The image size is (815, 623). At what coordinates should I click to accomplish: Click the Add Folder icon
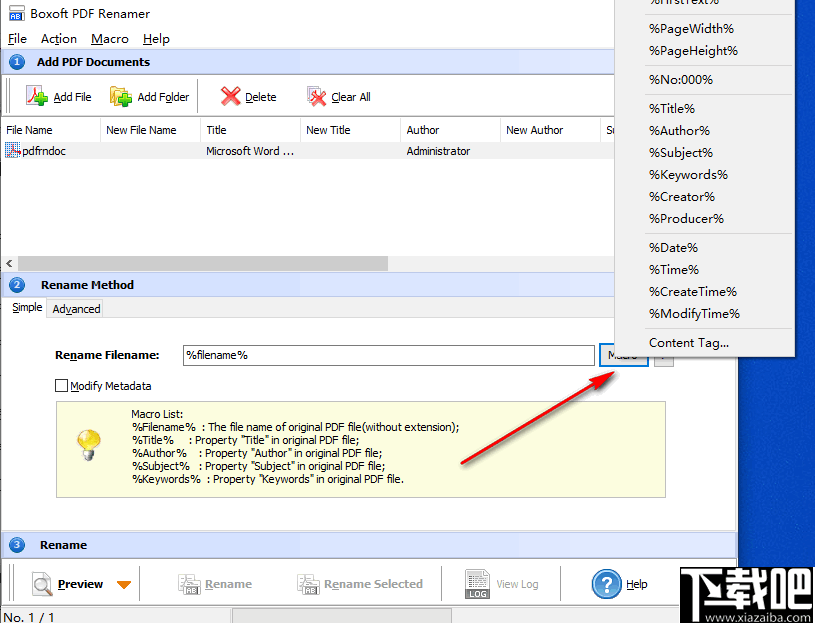122,96
